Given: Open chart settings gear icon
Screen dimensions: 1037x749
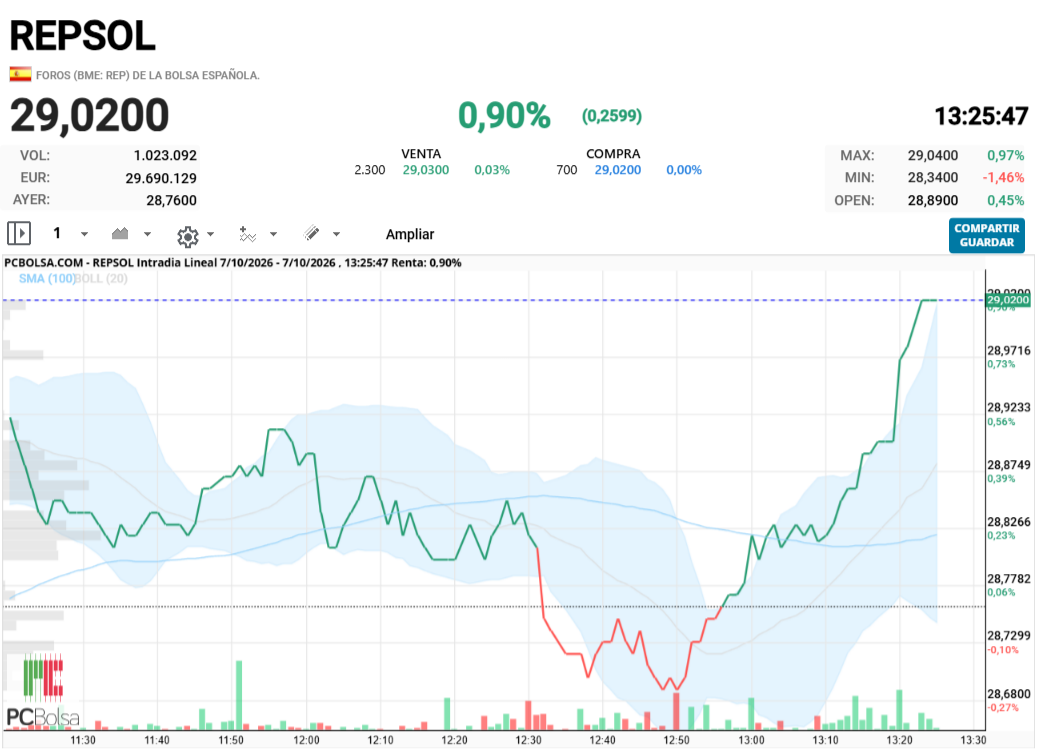Looking at the screenshot, I should coord(188,235).
